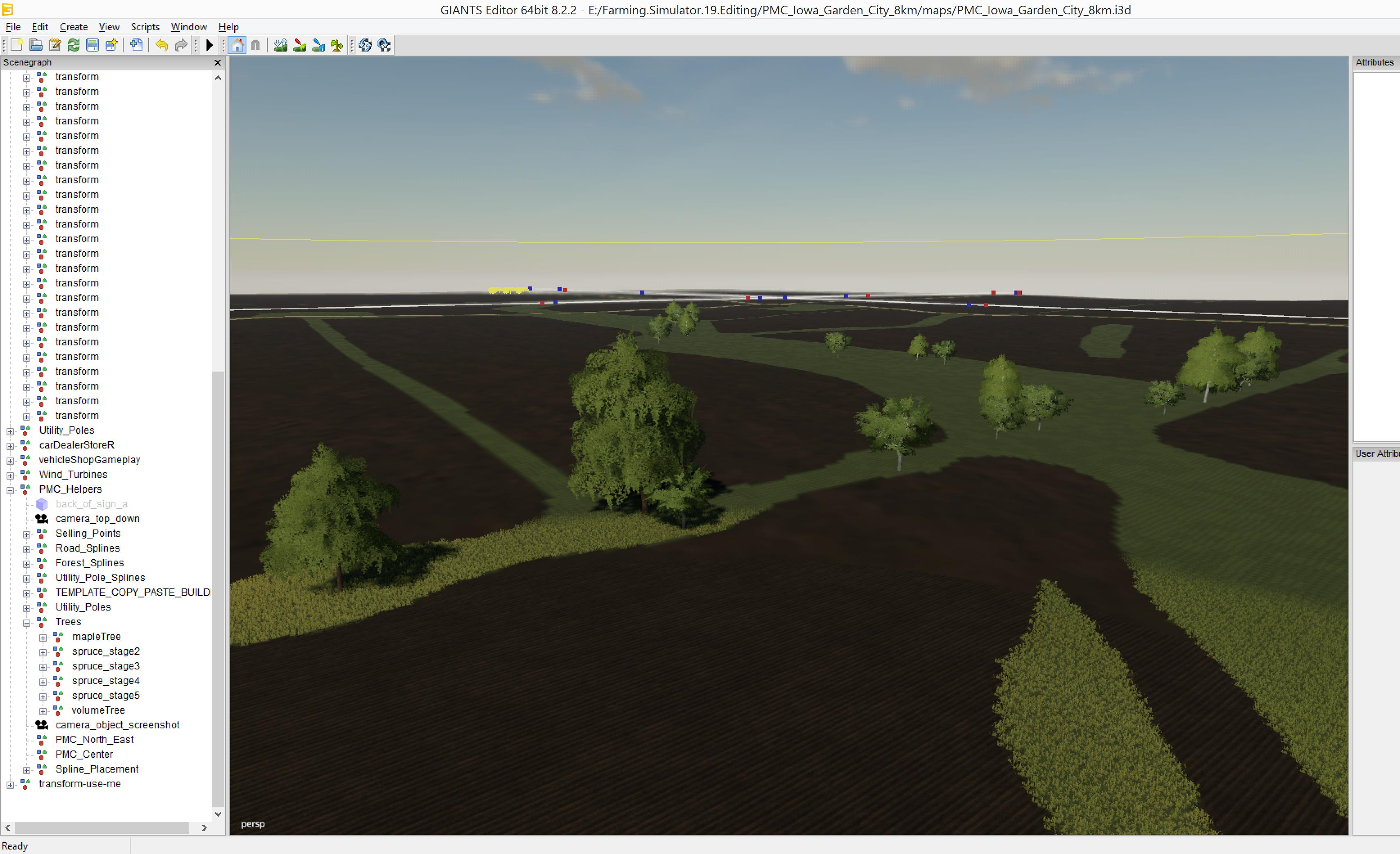Close the Scenegraph panel

tap(218, 63)
